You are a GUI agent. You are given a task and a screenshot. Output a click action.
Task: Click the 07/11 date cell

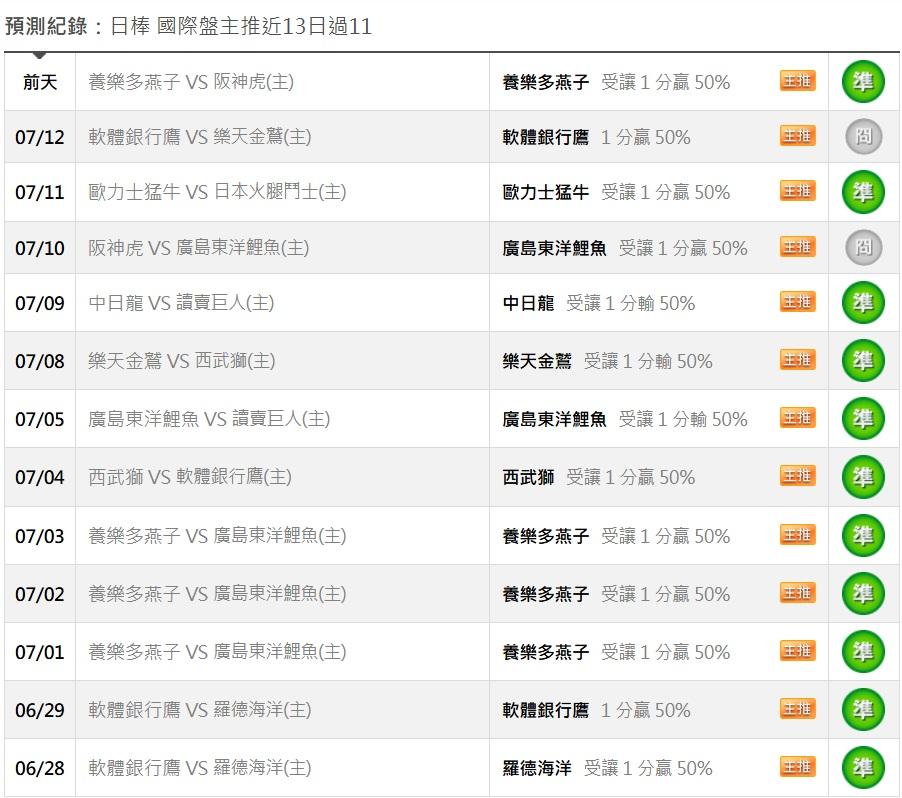tap(40, 192)
